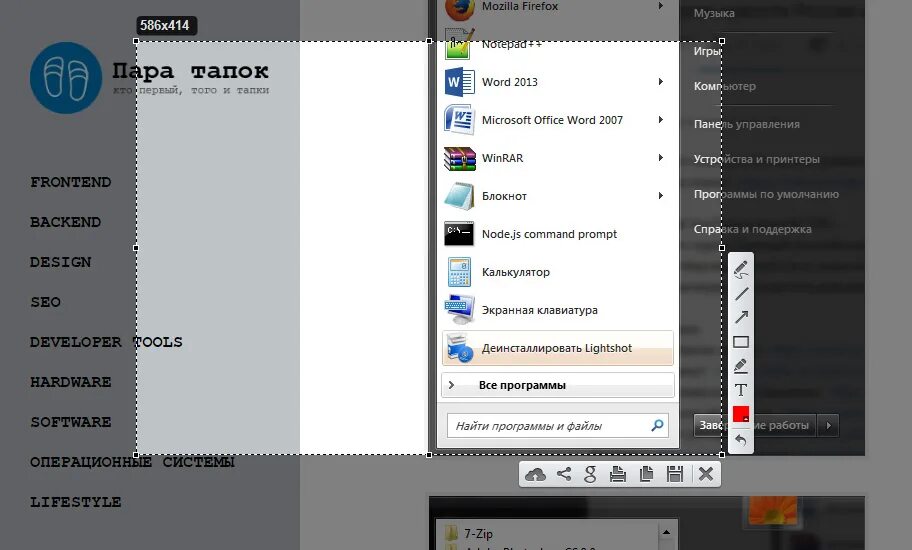Screen dimensions: 912x550
Task: Open Калькулятор menu entry
Action: pos(558,272)
